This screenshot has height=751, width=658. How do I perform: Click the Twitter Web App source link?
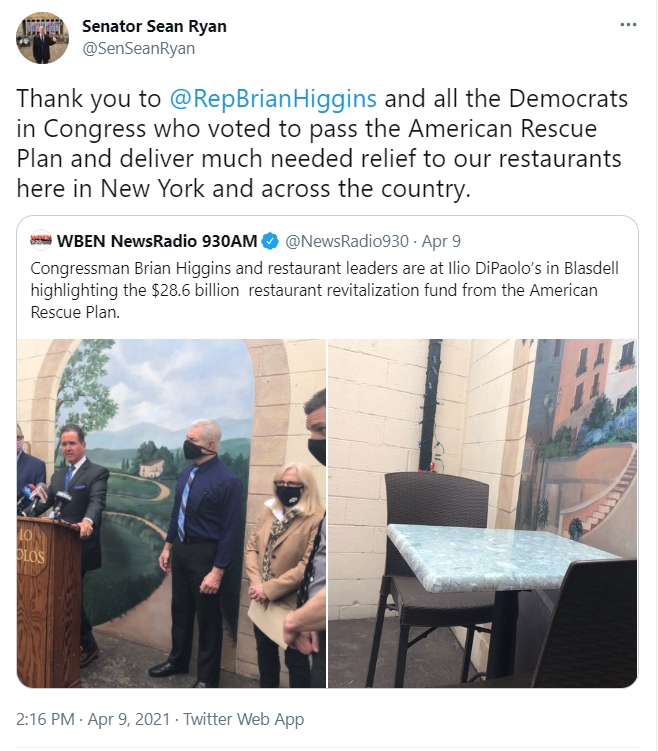pos(243,719)
